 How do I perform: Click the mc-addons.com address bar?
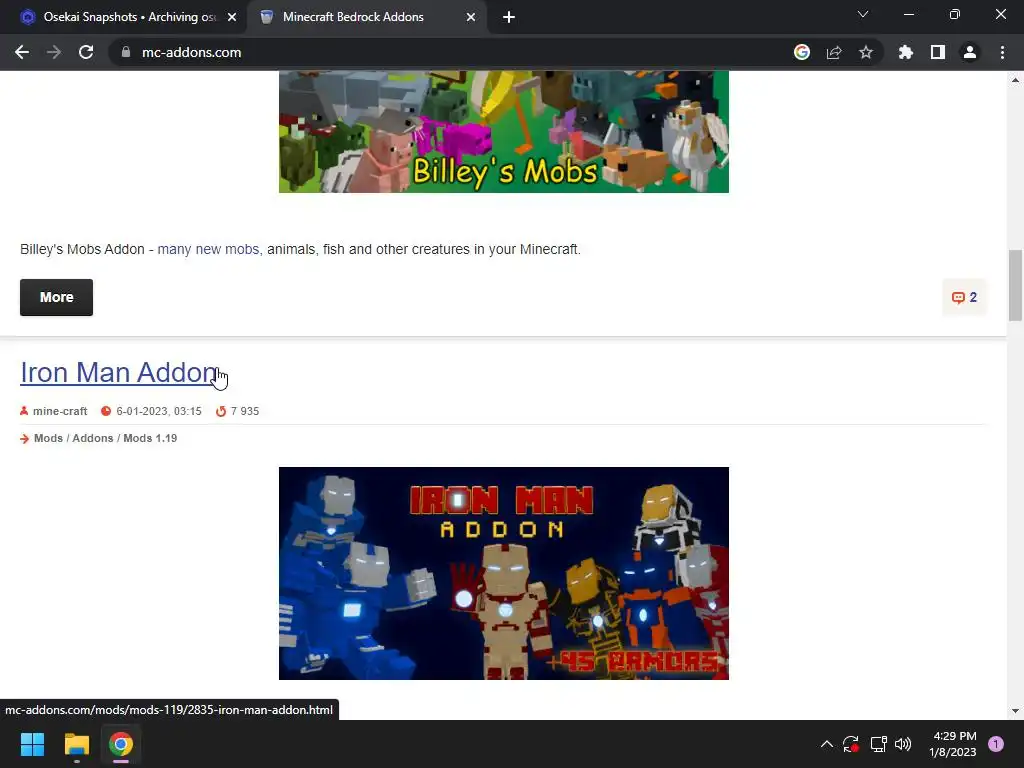click(x=451, y=52)
